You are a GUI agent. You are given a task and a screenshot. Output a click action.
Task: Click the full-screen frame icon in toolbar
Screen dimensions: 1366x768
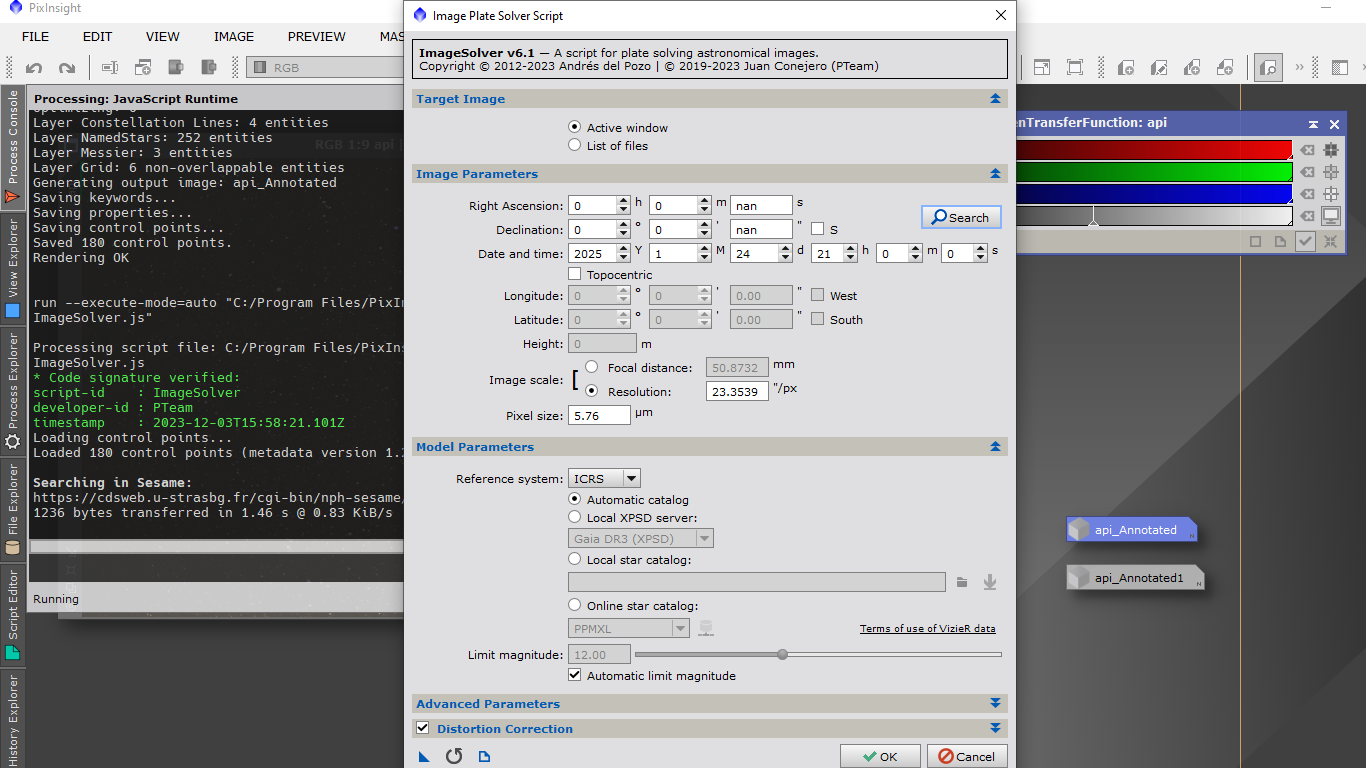1075,68
